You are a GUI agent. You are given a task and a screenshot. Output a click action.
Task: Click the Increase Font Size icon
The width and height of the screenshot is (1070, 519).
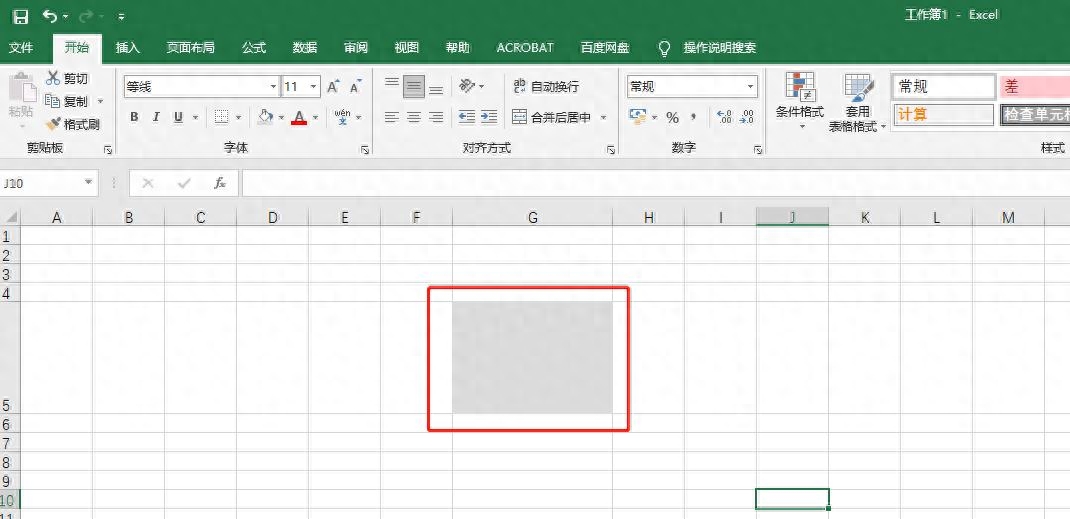[x=334, y=87]
